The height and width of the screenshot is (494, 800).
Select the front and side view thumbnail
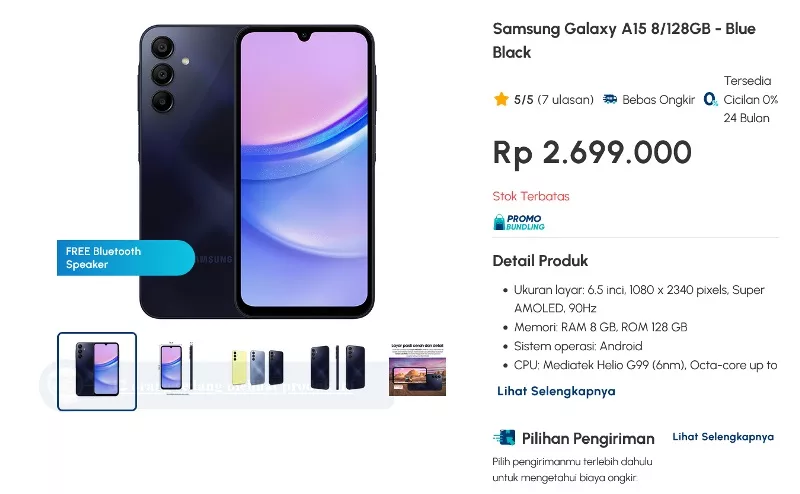pyautogui.click(x=177, y=368)
